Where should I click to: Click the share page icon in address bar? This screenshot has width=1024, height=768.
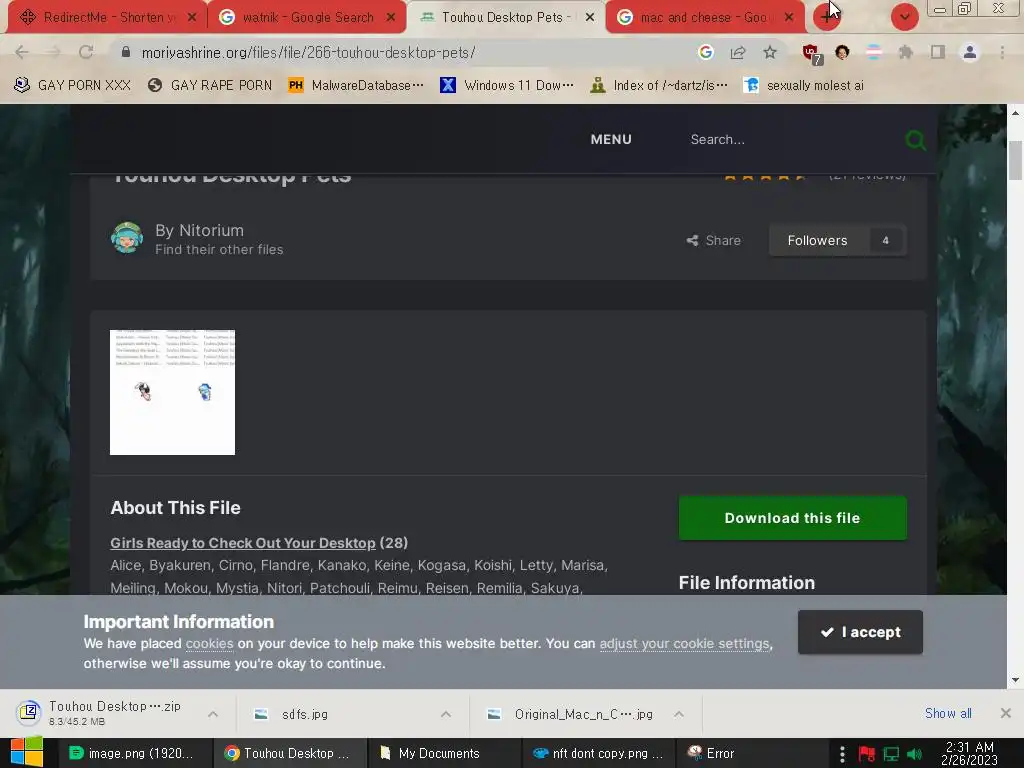coord(738,52)
